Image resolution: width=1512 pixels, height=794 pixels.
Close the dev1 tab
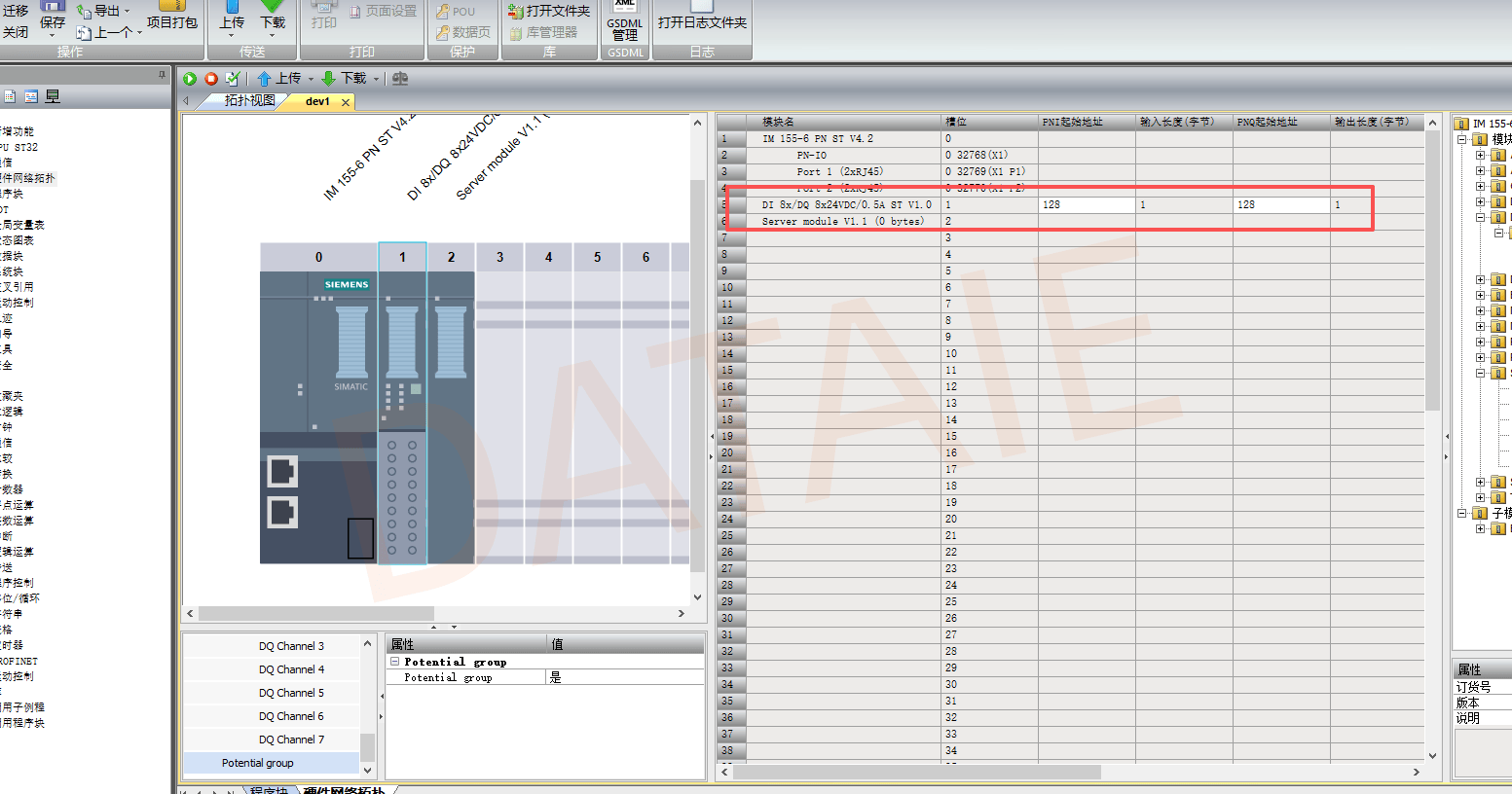[x=346, y=101]
